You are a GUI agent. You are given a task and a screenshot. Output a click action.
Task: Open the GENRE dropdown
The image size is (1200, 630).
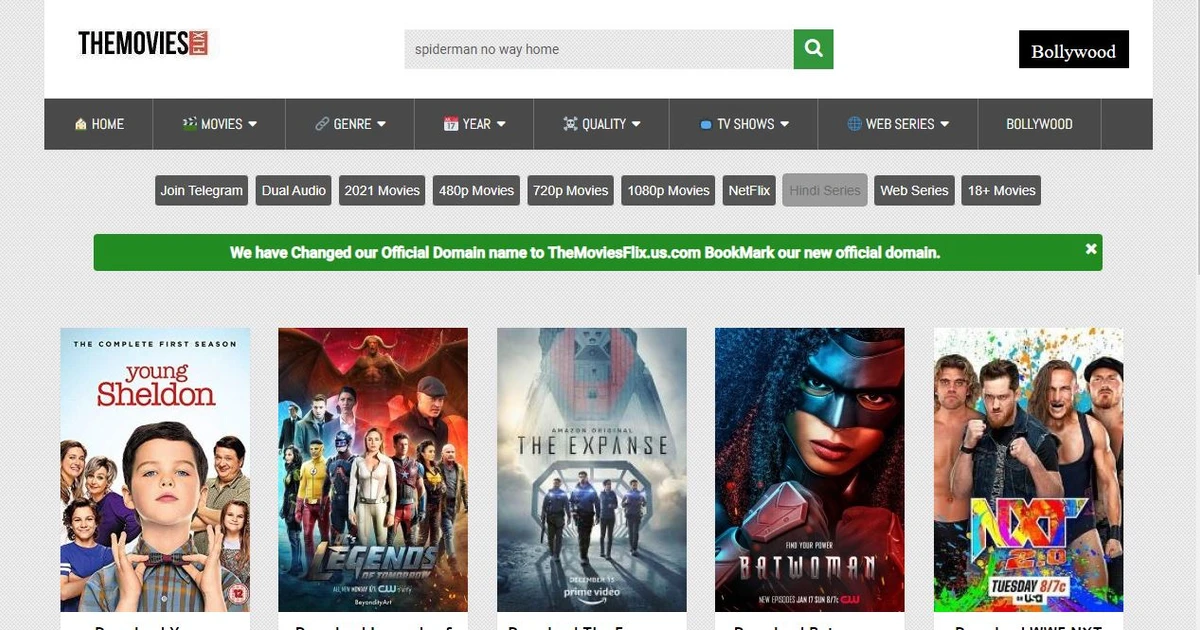point(348,124)
